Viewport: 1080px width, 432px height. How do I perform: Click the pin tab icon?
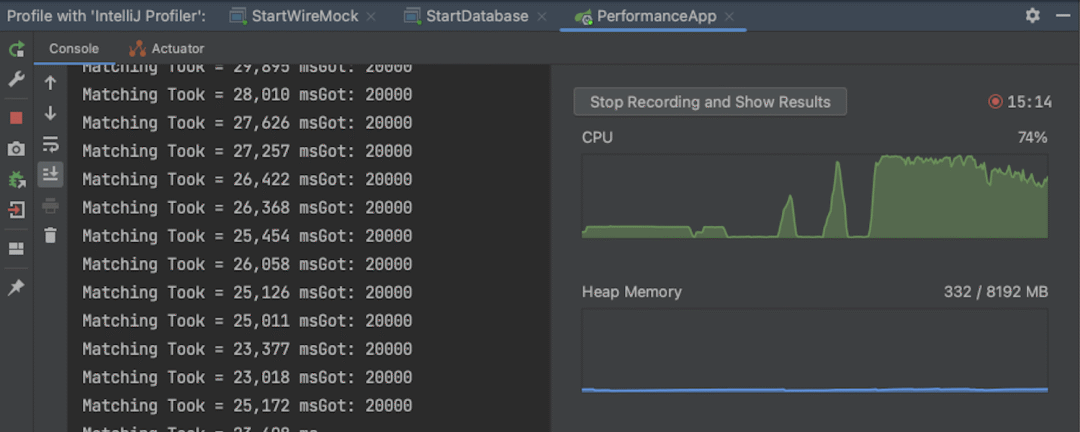click(x=16, y=287)
